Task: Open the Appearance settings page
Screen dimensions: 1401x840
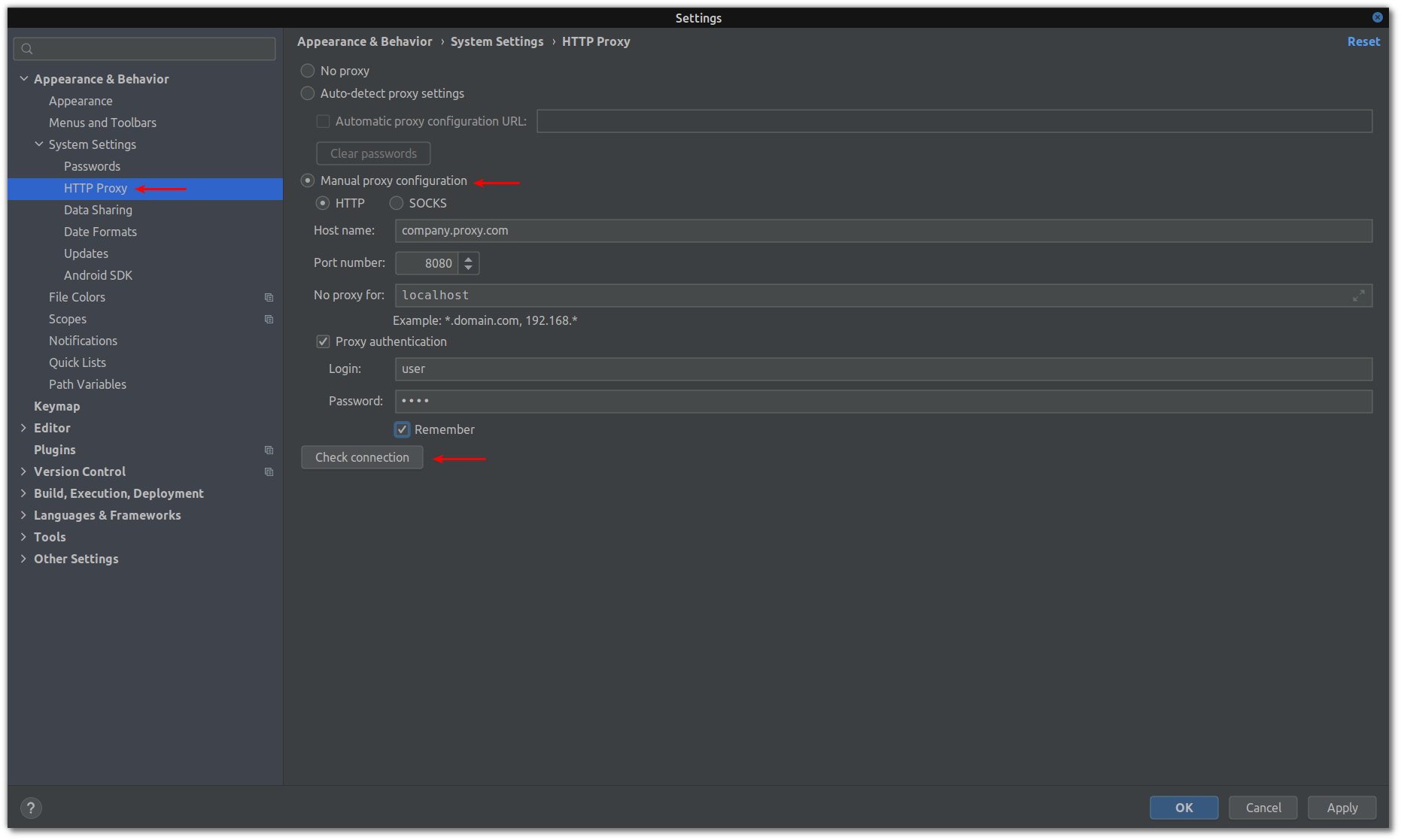Action: coord(81,101)
